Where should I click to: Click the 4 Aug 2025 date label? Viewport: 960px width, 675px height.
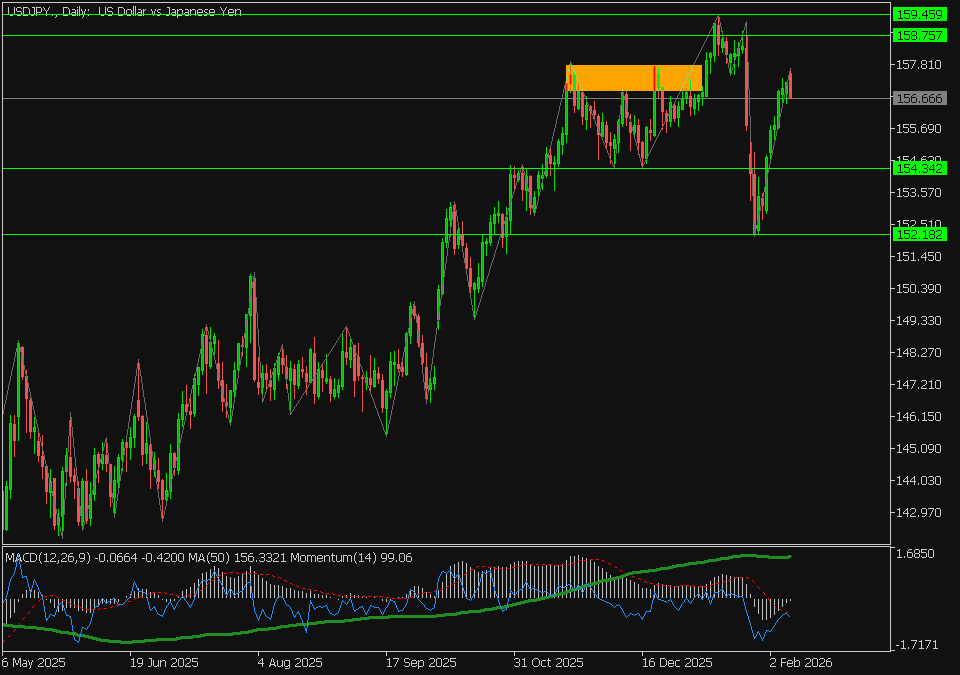pos(289,662)
